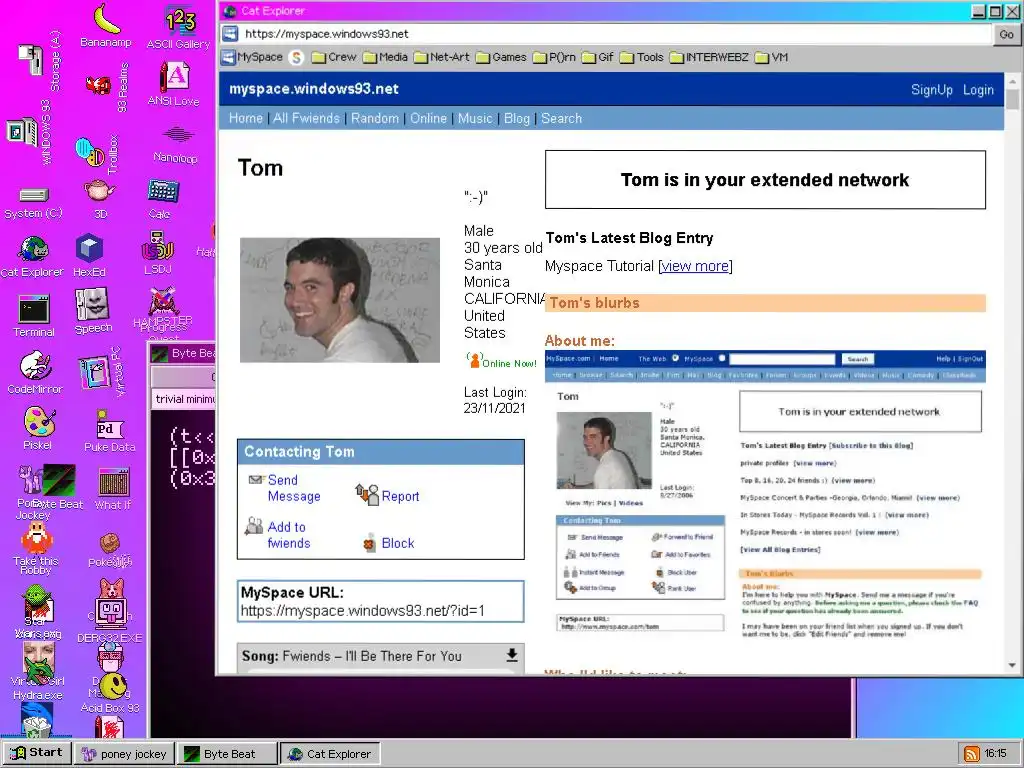The image size is (1024, 768).
Task: Click the Go button by the address bar
Action: tap(1006, 35)
